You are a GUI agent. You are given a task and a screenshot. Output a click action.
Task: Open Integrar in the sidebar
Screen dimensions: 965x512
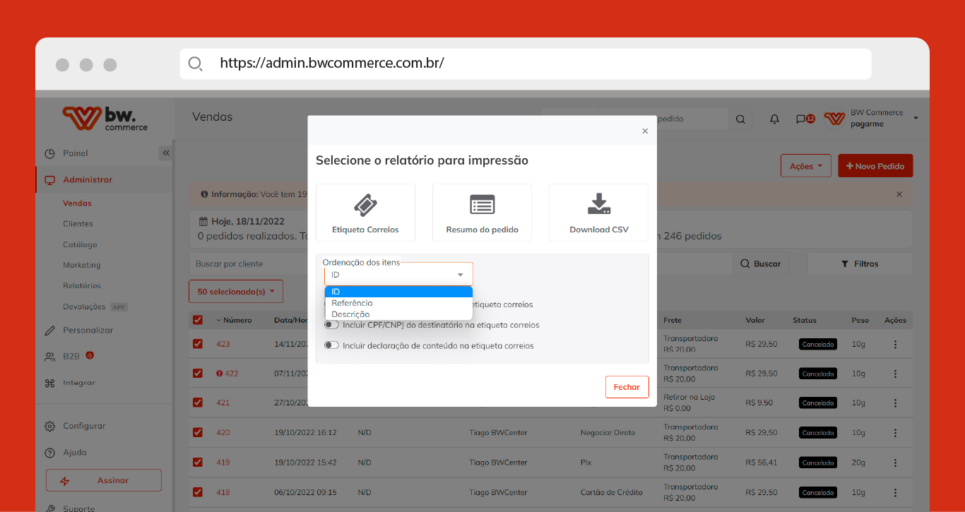[x=79, y=383]
